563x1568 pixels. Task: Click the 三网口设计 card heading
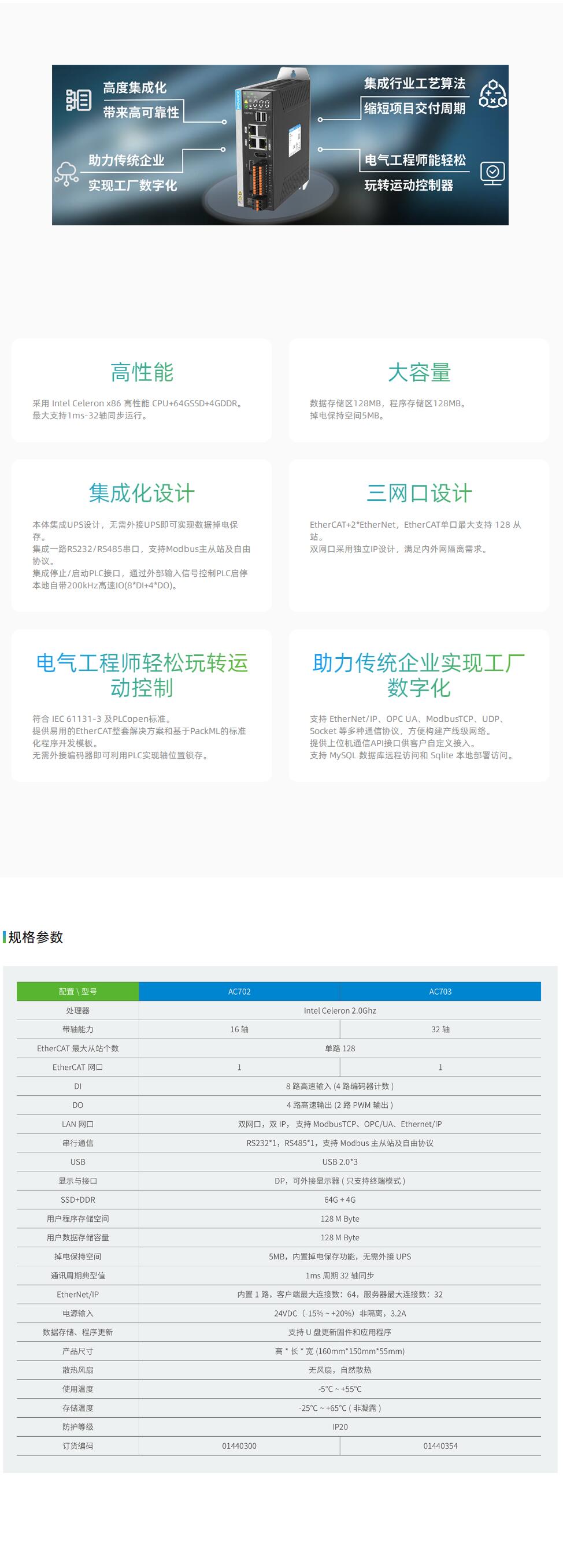[418, 493]
